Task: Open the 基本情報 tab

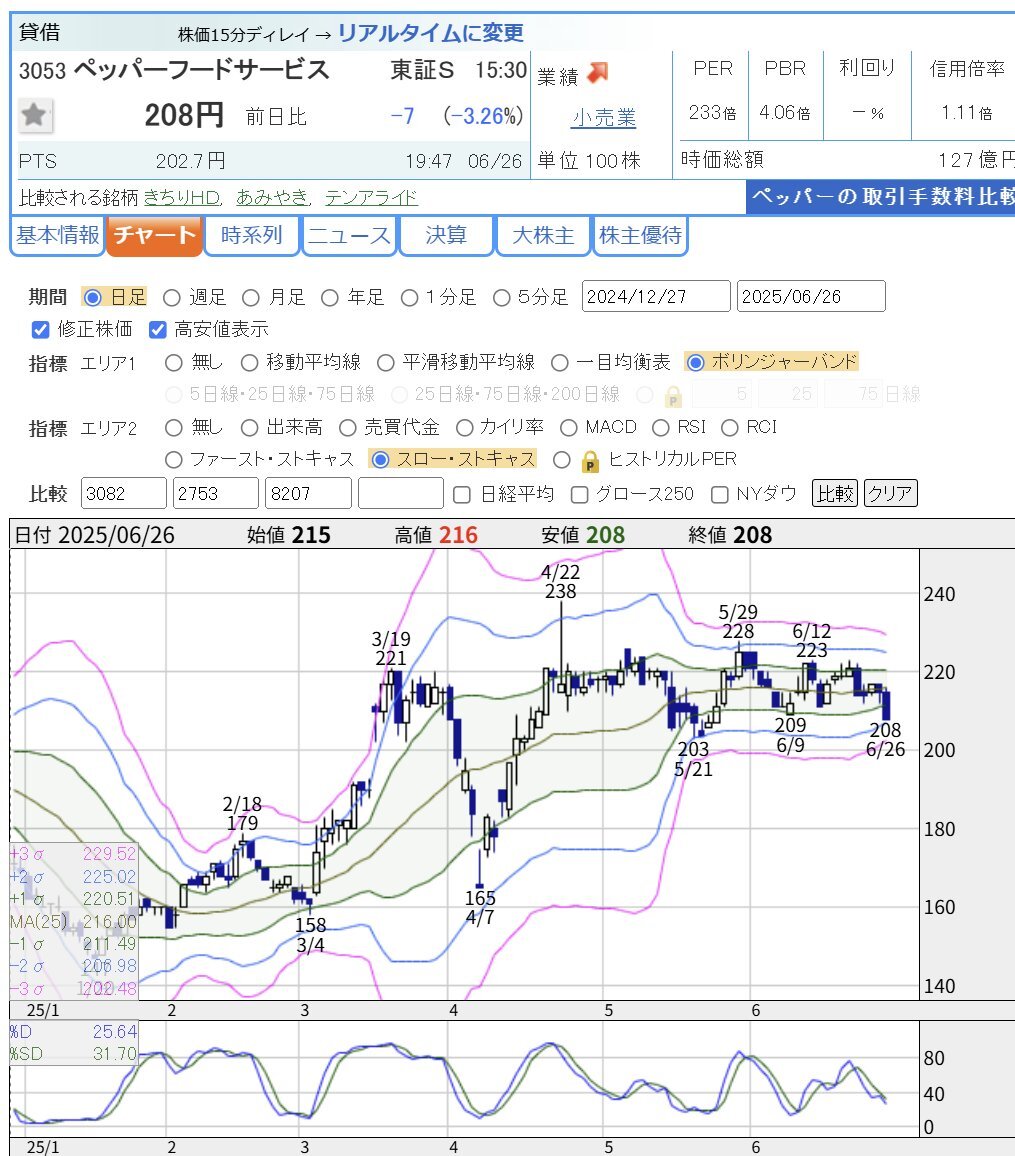Action: click(x=57, y=236)
